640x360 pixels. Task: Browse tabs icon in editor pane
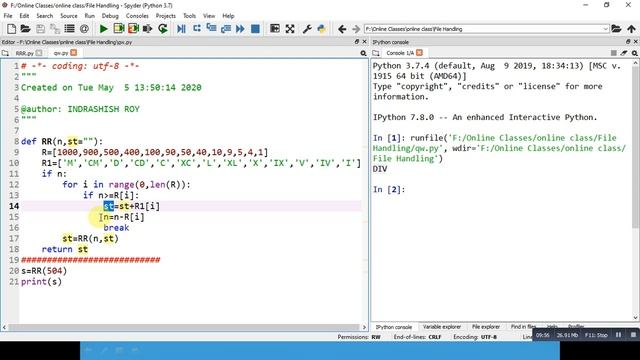5,53
